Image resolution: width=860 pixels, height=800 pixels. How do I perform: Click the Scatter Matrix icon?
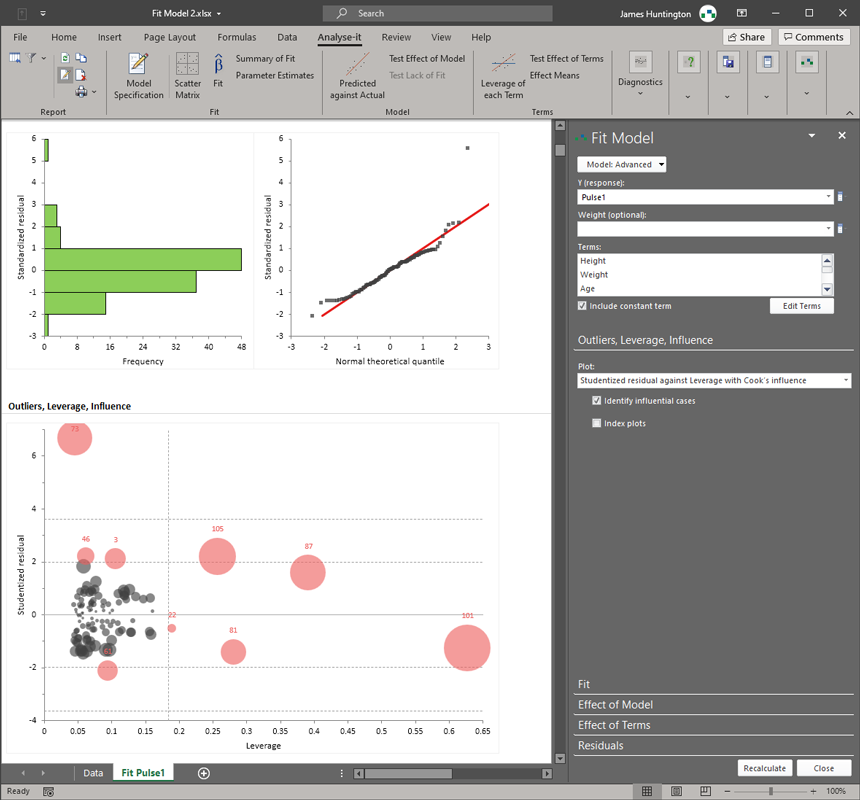click(x=188, y=75)
